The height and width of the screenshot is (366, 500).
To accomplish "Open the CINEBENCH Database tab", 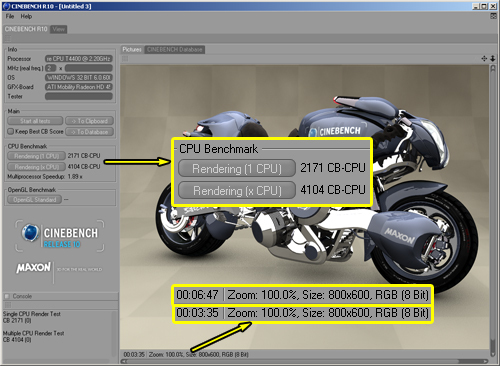I will click(x=175, y=50).
